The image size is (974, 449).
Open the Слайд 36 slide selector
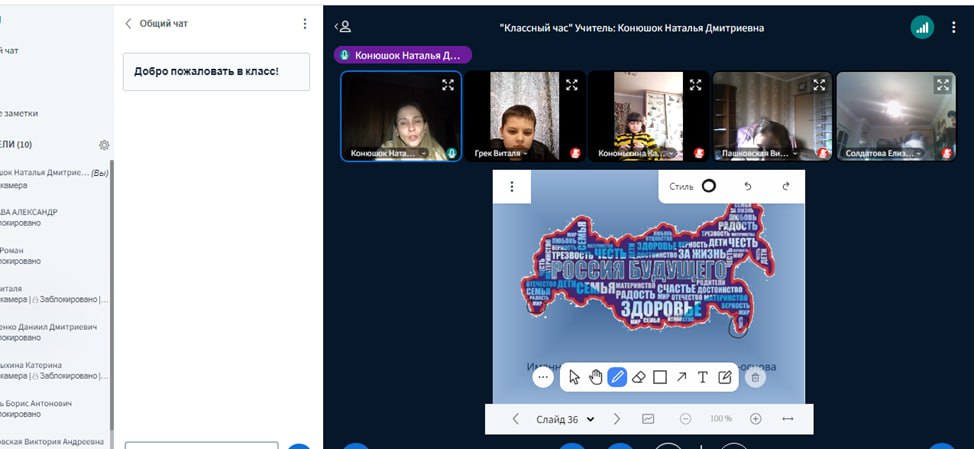565,419
